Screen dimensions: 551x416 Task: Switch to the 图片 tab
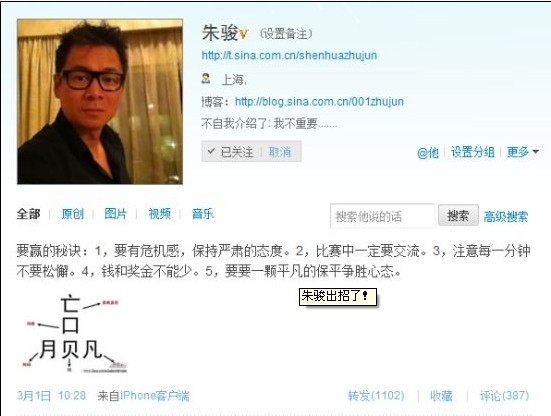click(x=116, y=214)
